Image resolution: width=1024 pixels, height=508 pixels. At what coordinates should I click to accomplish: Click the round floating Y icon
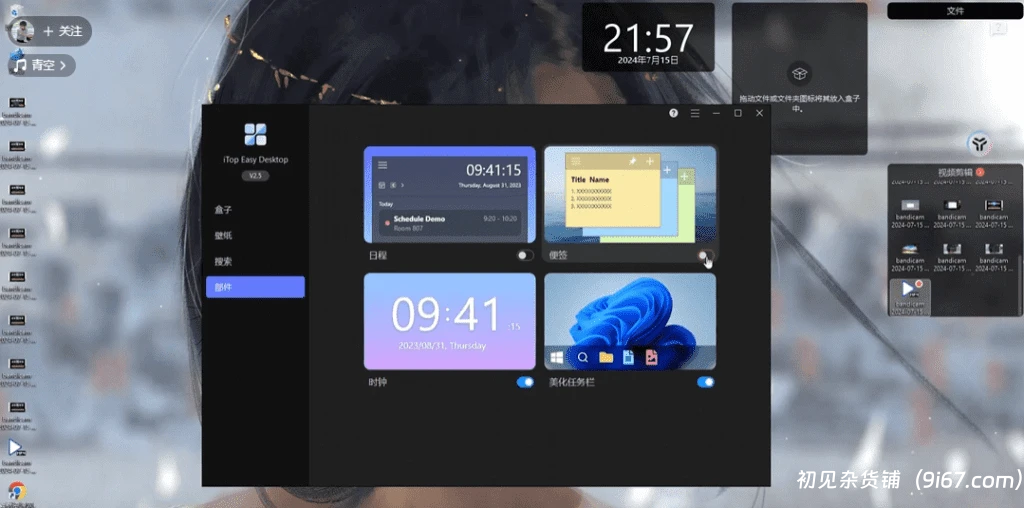tap(978, 143)
